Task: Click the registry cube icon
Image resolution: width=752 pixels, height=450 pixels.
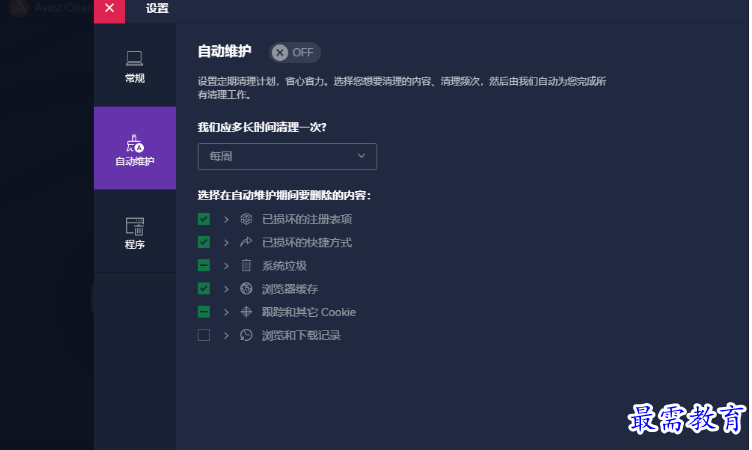Action: [246, 219]
